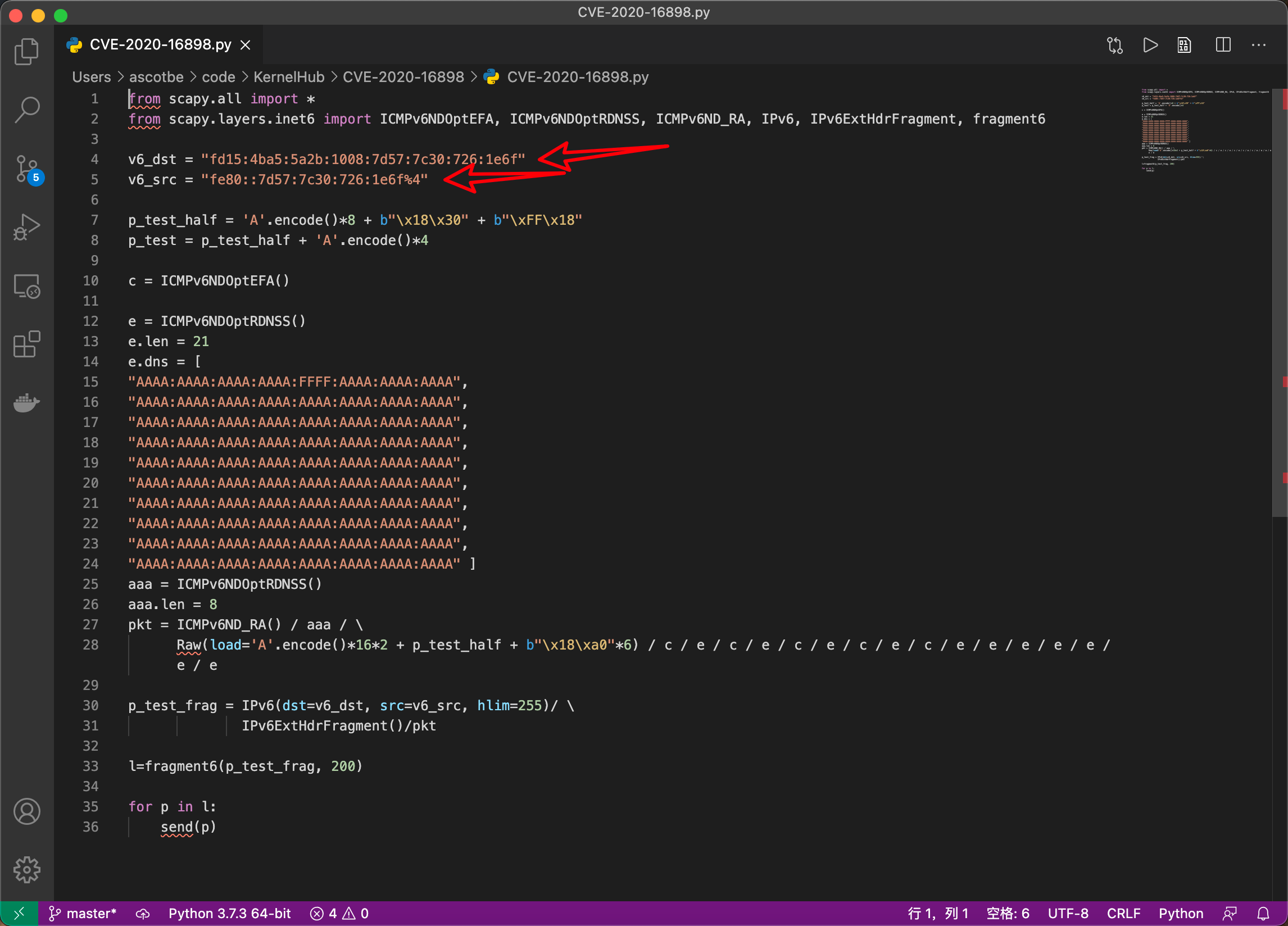Open the Docker view
Viewport: 1288px width, 926px height.
(26, 402)
